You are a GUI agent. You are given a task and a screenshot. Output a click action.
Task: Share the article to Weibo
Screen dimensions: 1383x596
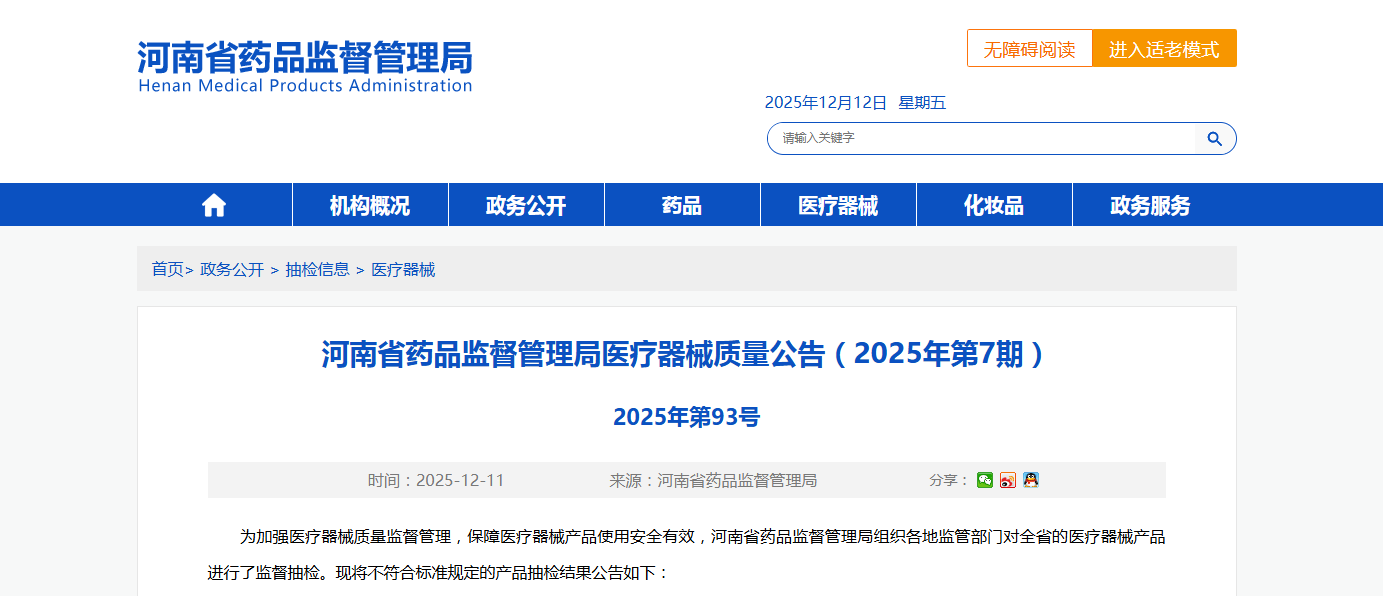(x=1008, y=480)
